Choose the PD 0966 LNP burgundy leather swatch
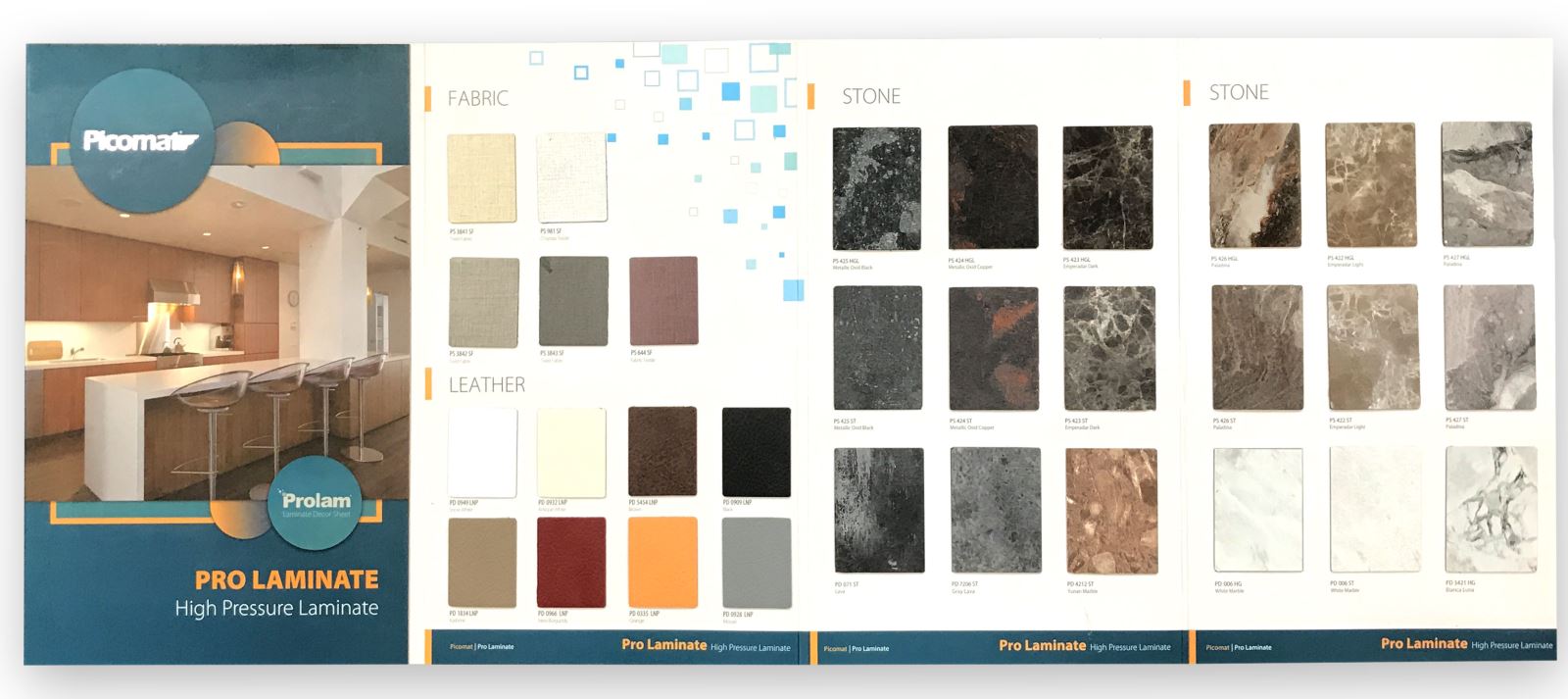 coord(571,563)
